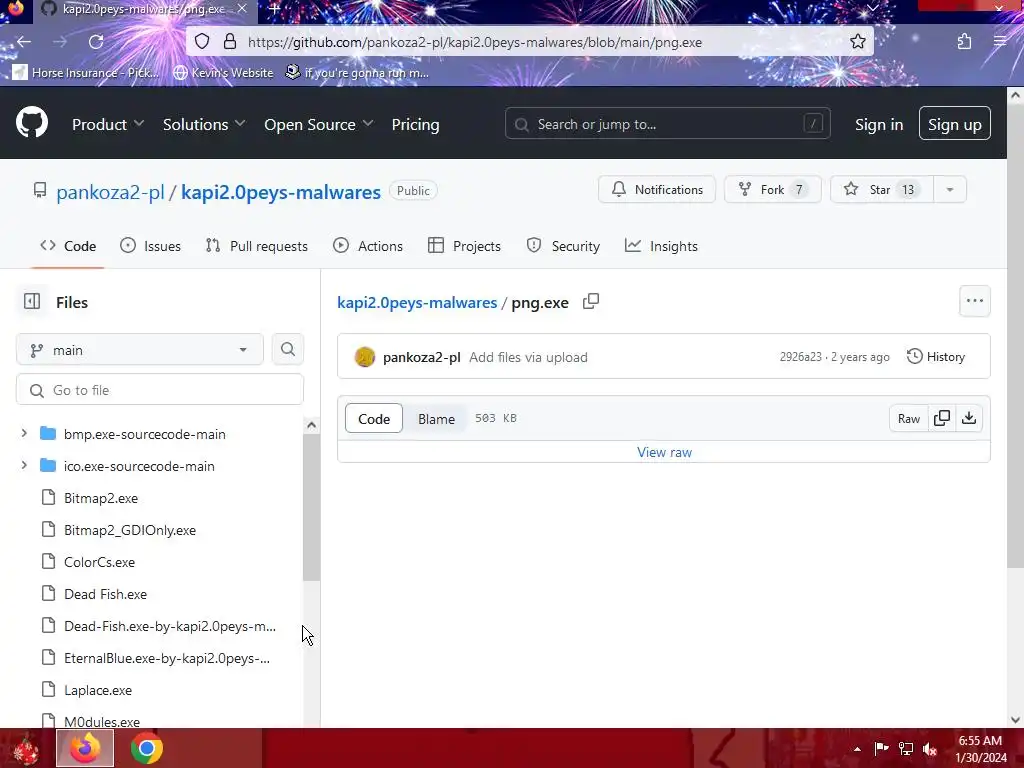Click the Action Center flag tray icon
This screenshot has height=768, width=1024.
(881, 749)
